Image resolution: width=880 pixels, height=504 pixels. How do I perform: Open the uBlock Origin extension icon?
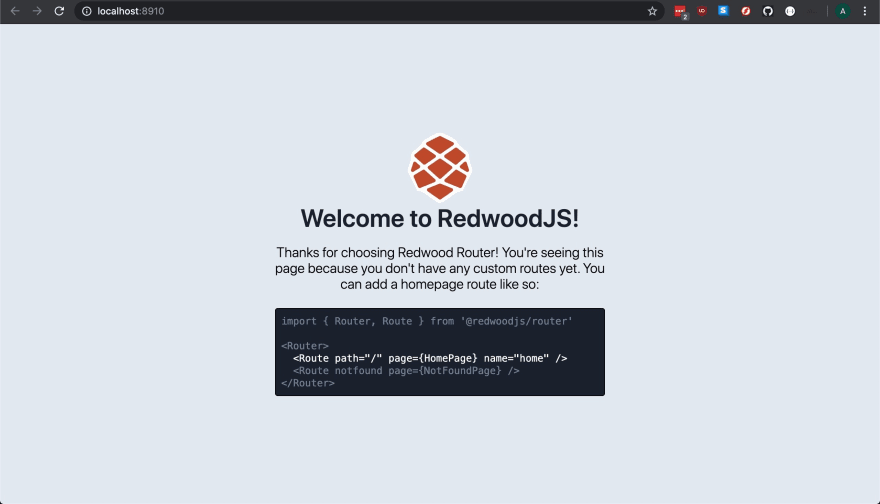[702, 11]
